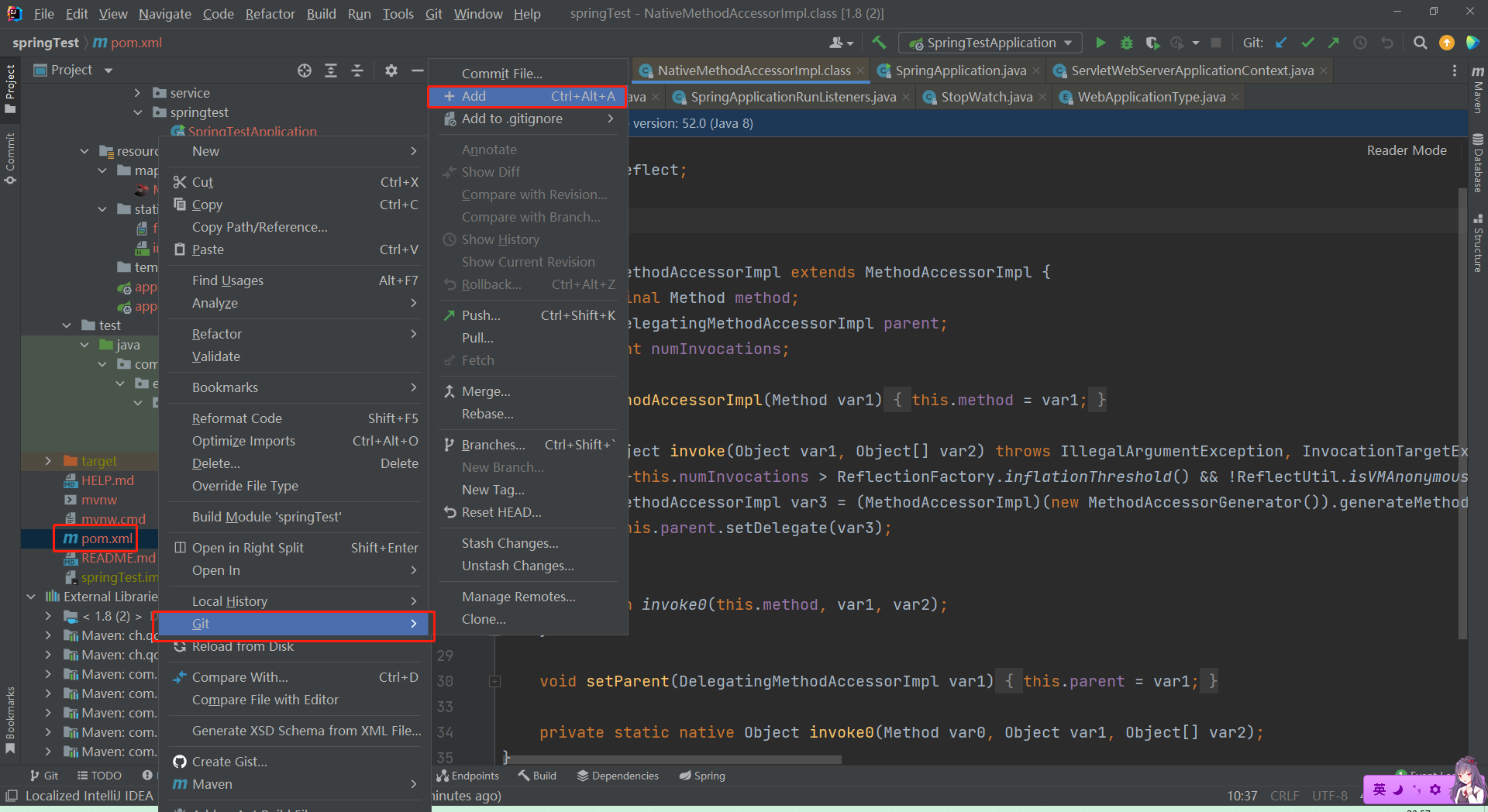The image size is (1488, 812).
Task: Select Commit File... in Git submenu
Action: (527, 74)
